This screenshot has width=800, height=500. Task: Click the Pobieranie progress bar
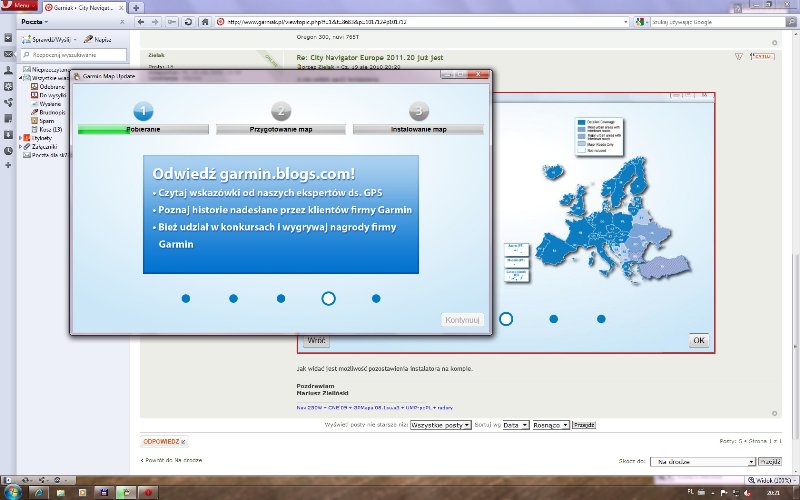(x=143, y=130)
